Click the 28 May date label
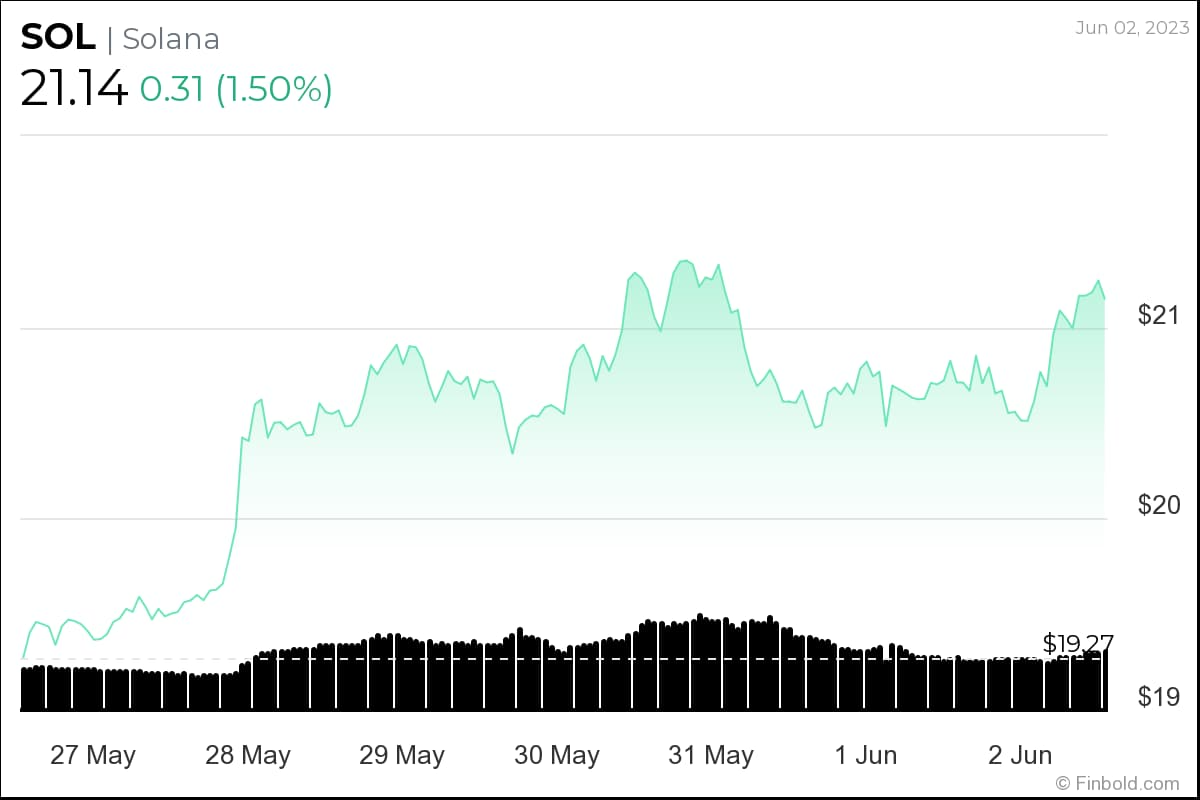Viewport: 1200px width, 800px height. [248, 755]
